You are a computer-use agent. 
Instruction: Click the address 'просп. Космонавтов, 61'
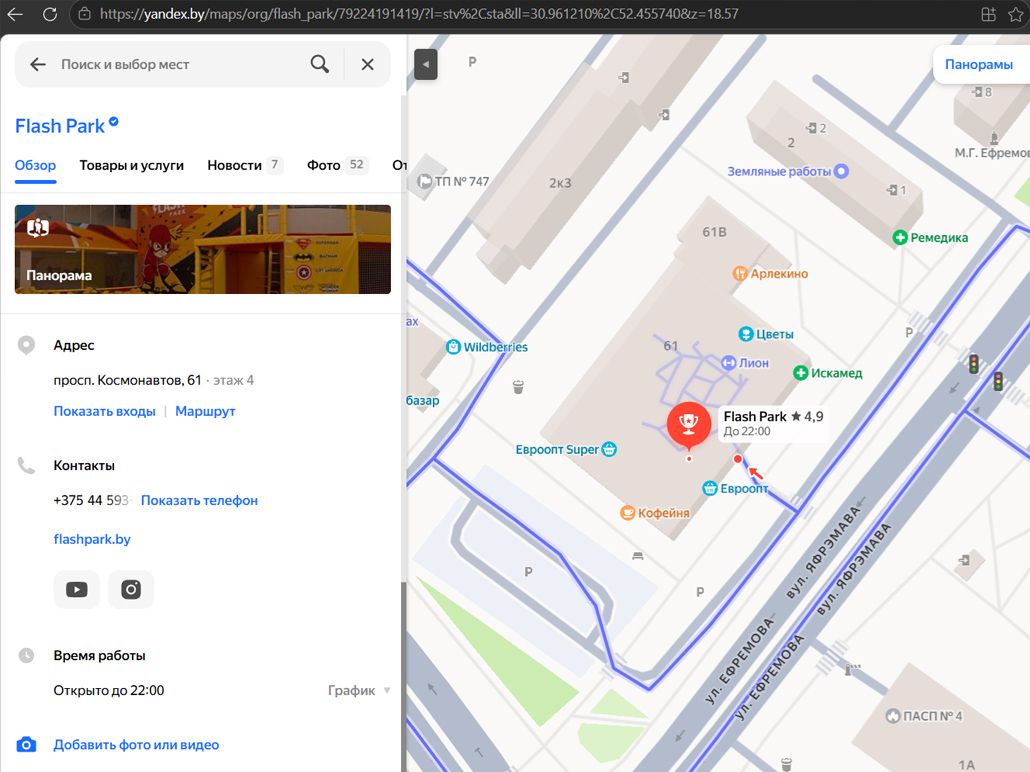pos(127,380)
